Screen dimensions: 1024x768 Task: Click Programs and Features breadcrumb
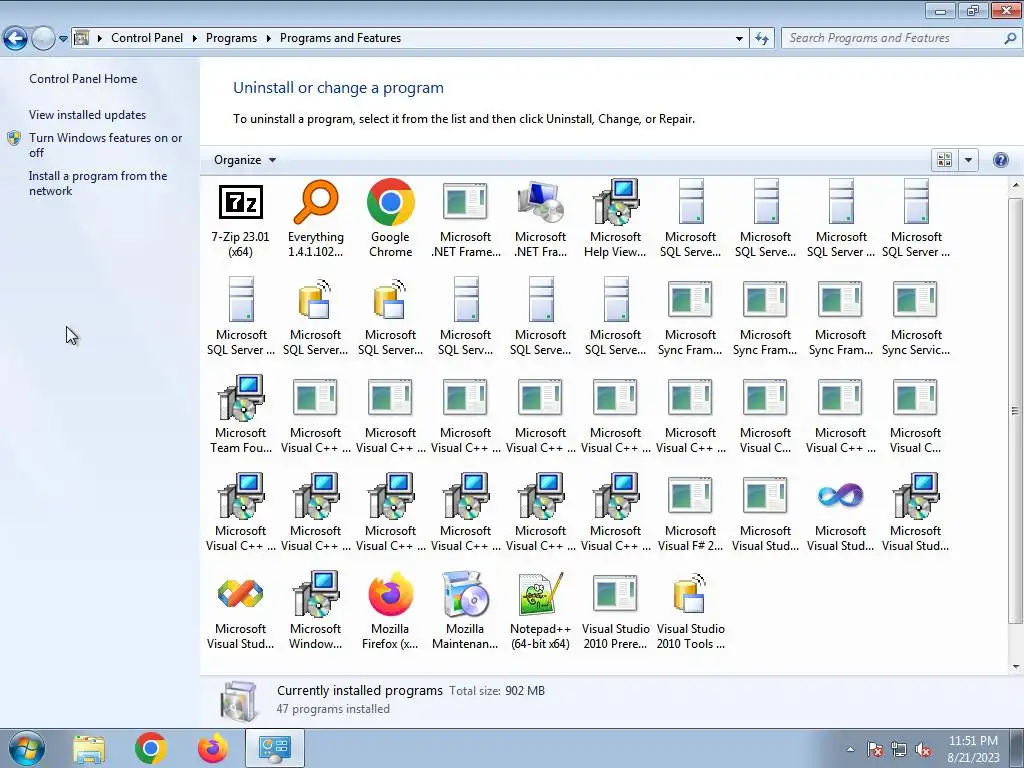coord(340,38)
